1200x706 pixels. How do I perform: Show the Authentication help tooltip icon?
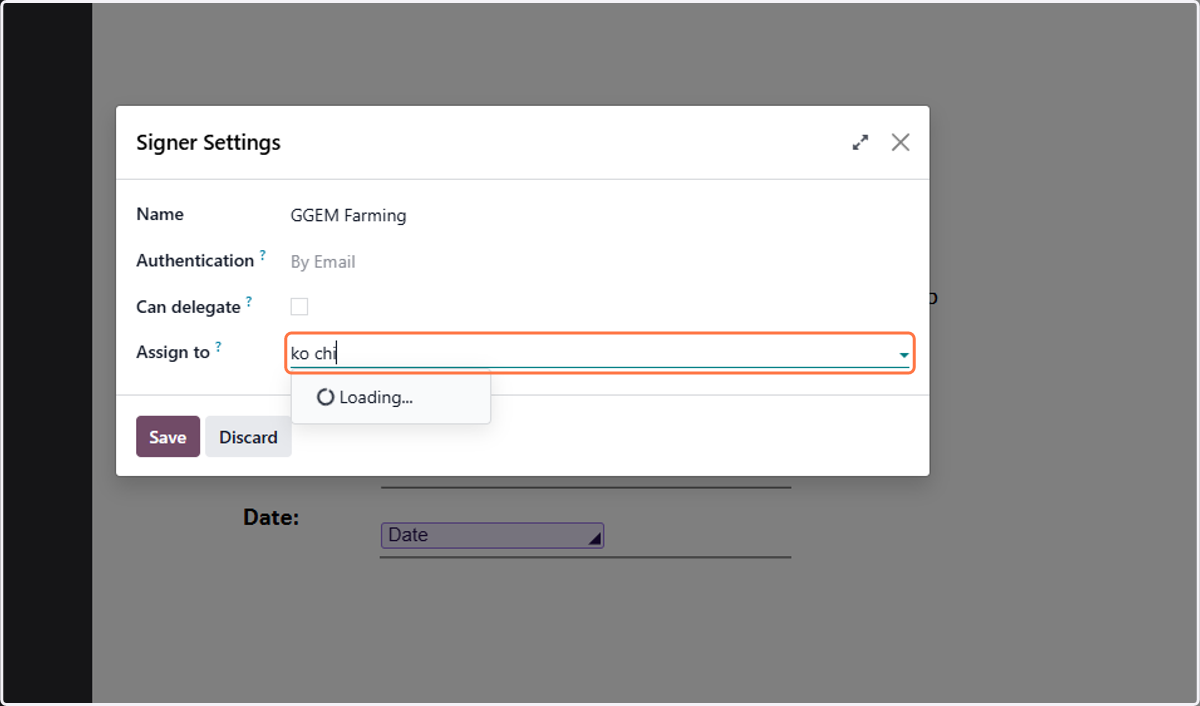(263, 255)
